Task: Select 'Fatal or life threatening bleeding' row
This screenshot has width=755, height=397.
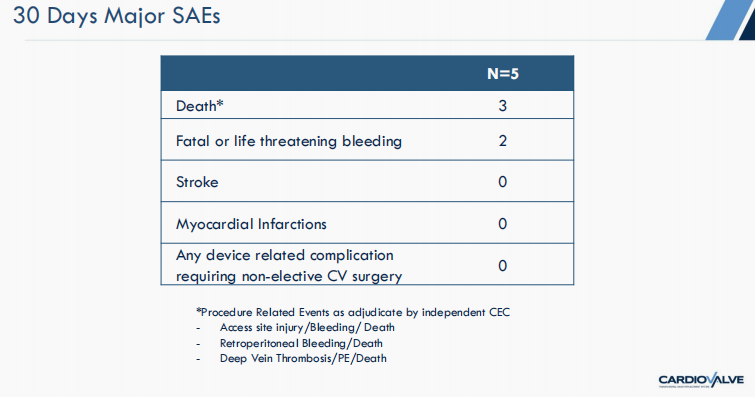Action: point(367,140)
